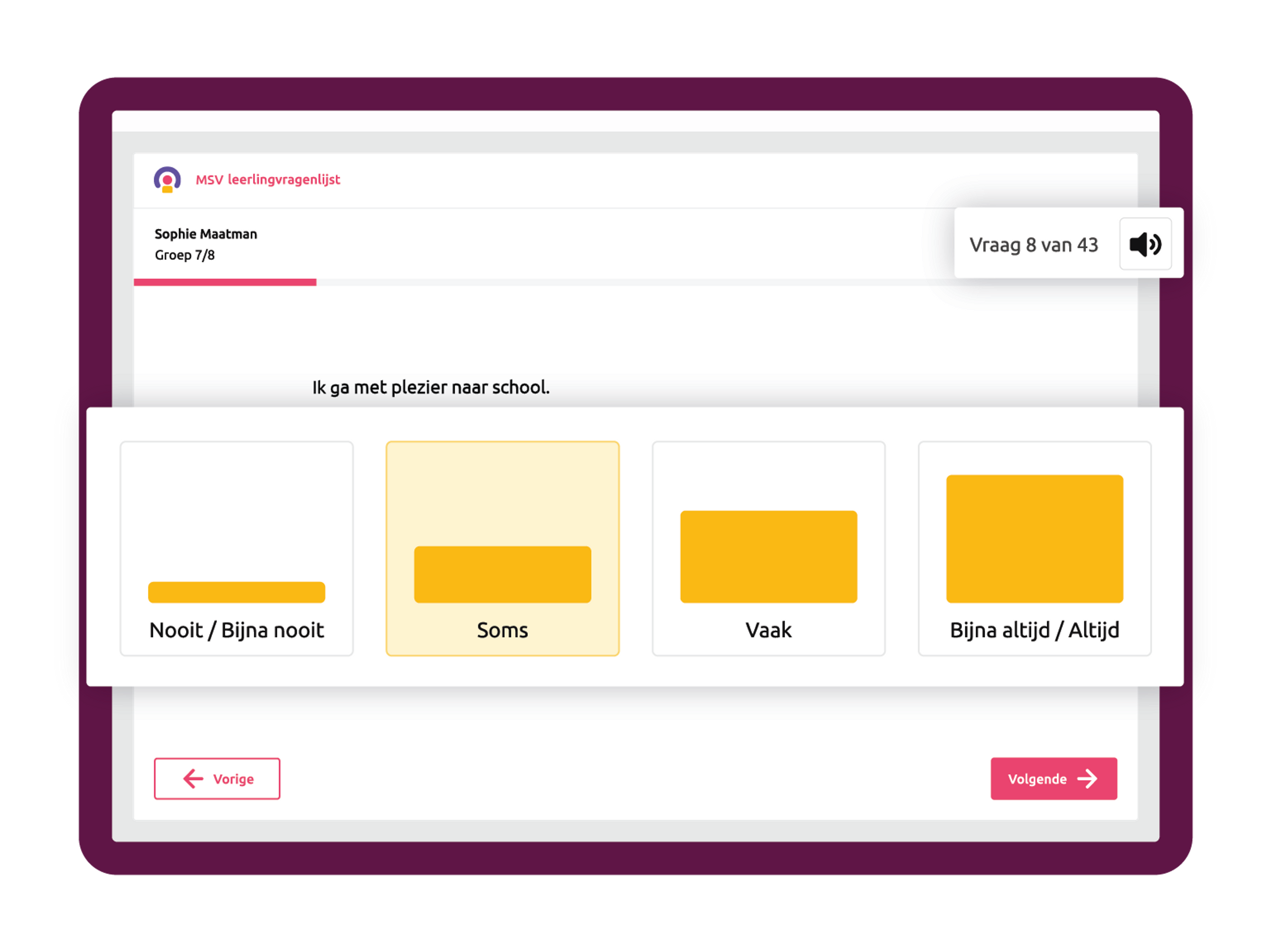Click the tallest yellow block graphic
1270x952 pixels.
[1035, 538]
